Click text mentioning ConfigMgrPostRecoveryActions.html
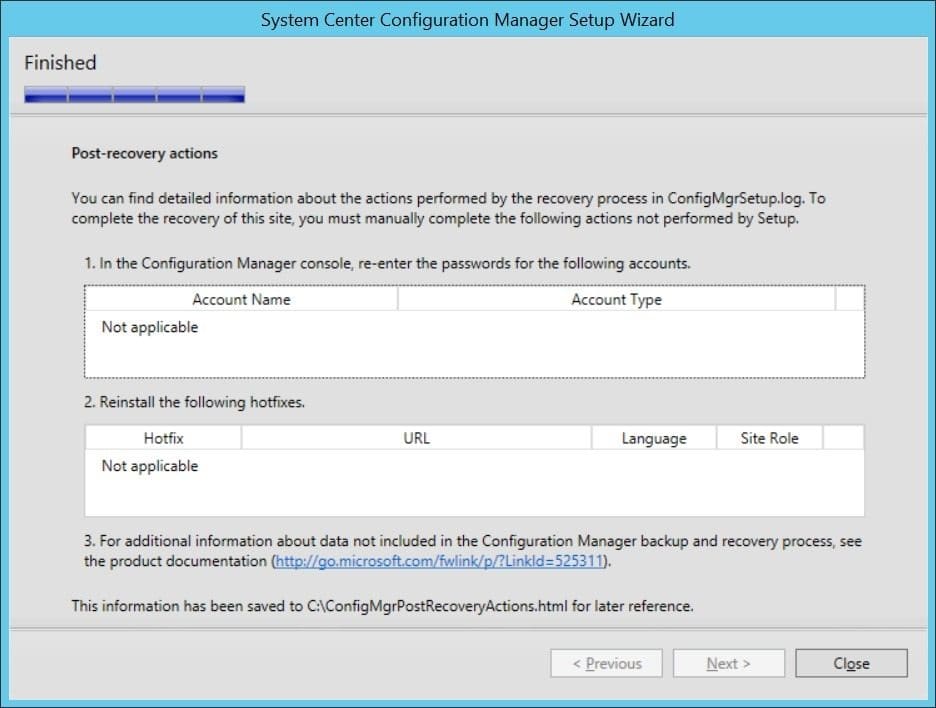Viewport: 936px width, 708px height. tap(382, 606)
